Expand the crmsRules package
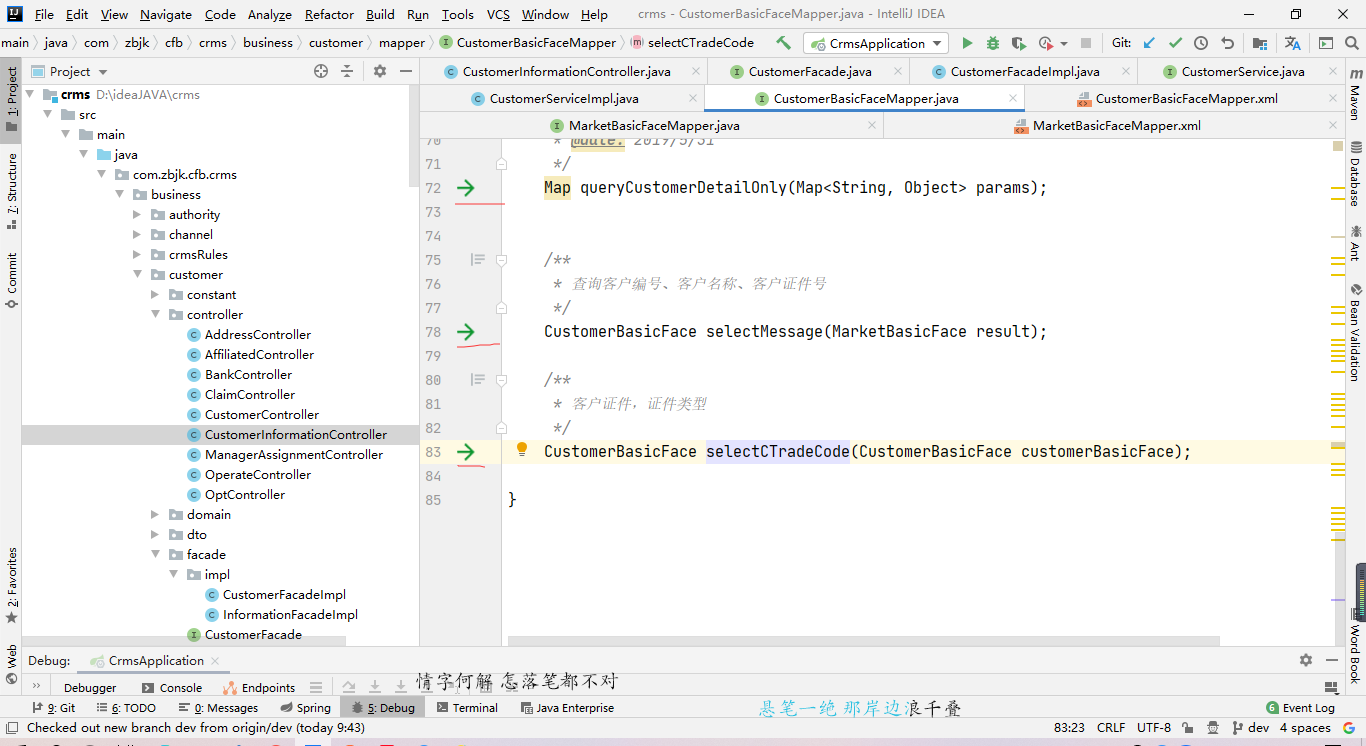 138,254
